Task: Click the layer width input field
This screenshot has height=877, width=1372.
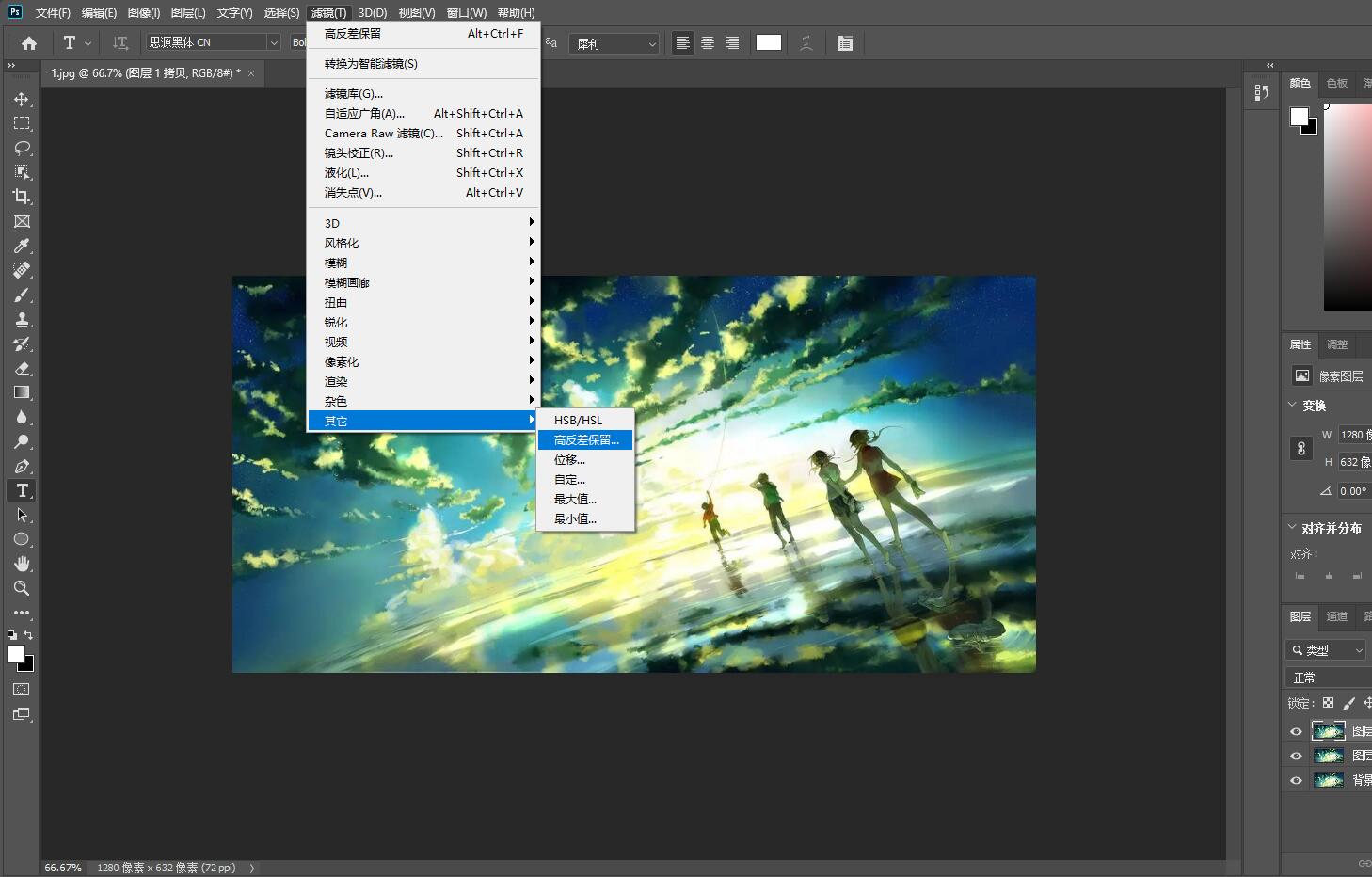Action: click(1354, 435)
